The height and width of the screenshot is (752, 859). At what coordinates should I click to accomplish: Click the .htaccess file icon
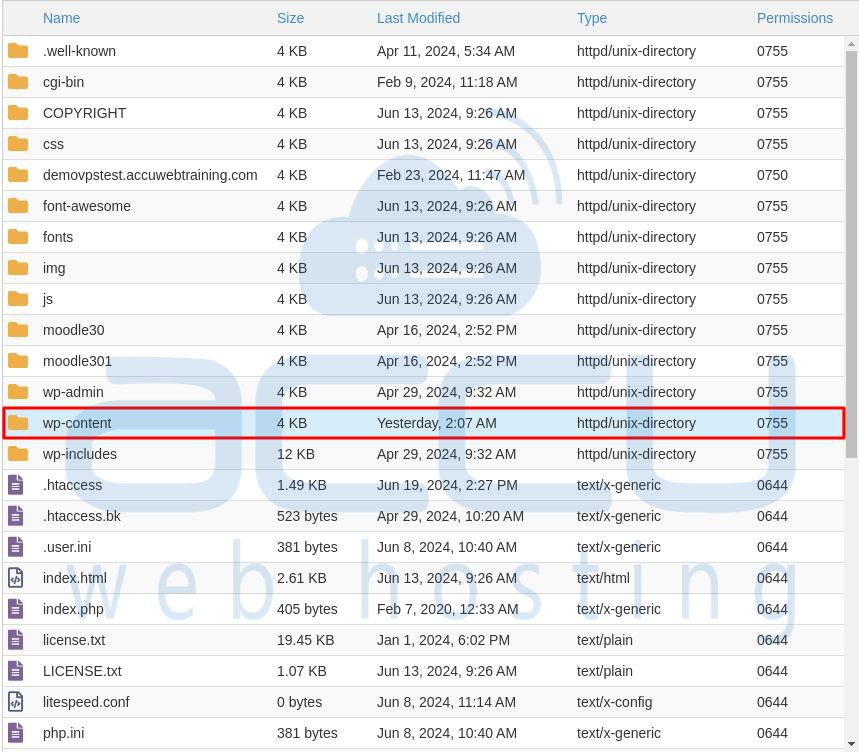pos(16,485)
